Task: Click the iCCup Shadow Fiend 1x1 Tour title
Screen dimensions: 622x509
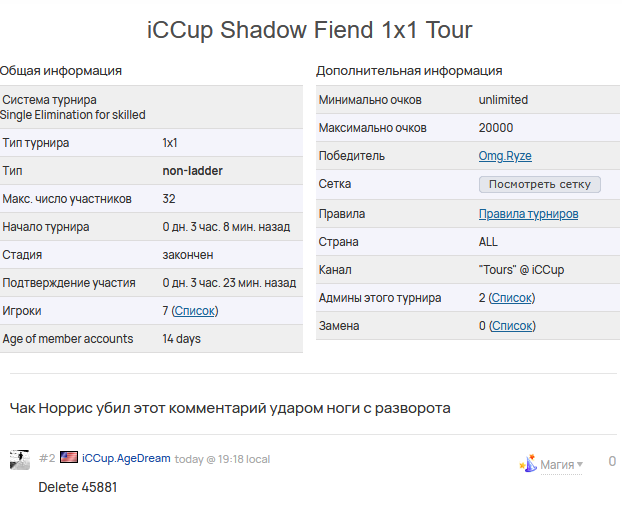Action: tap(309, 30)
